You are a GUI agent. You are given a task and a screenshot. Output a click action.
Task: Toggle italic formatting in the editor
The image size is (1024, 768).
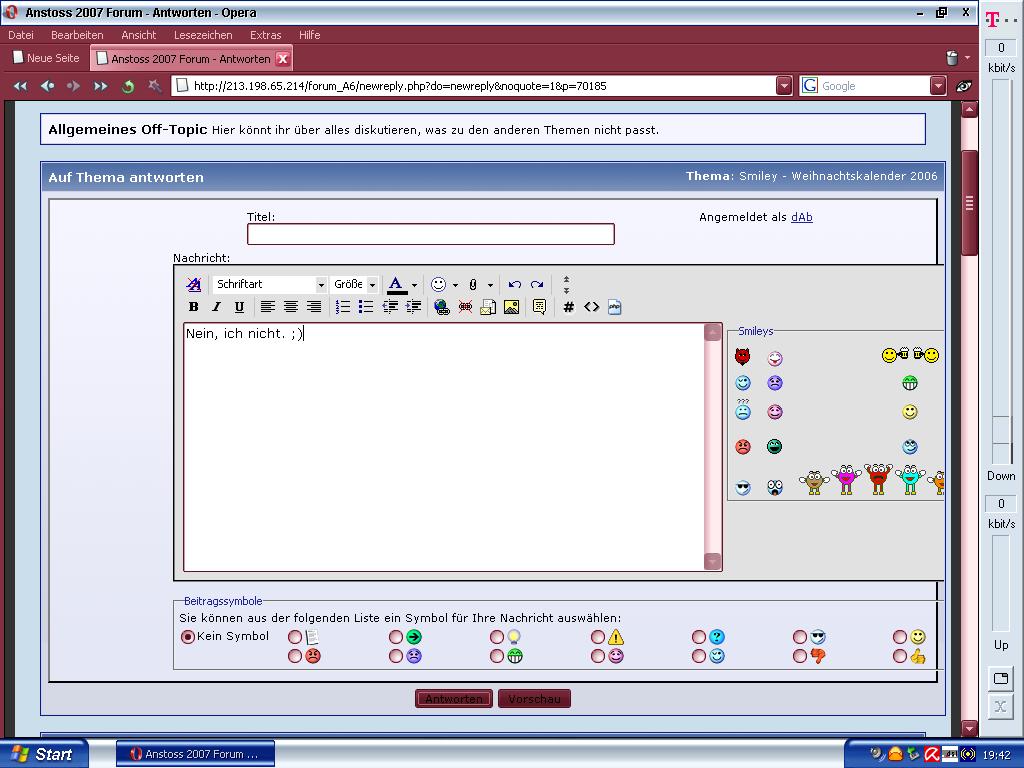(x=216, y=307)
